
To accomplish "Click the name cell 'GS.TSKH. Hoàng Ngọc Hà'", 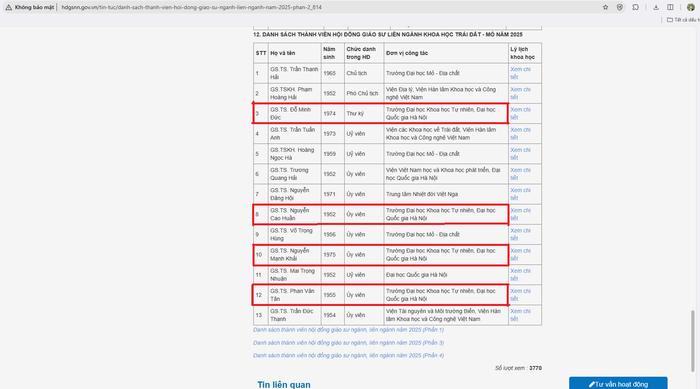I will (x=294, y=154).
